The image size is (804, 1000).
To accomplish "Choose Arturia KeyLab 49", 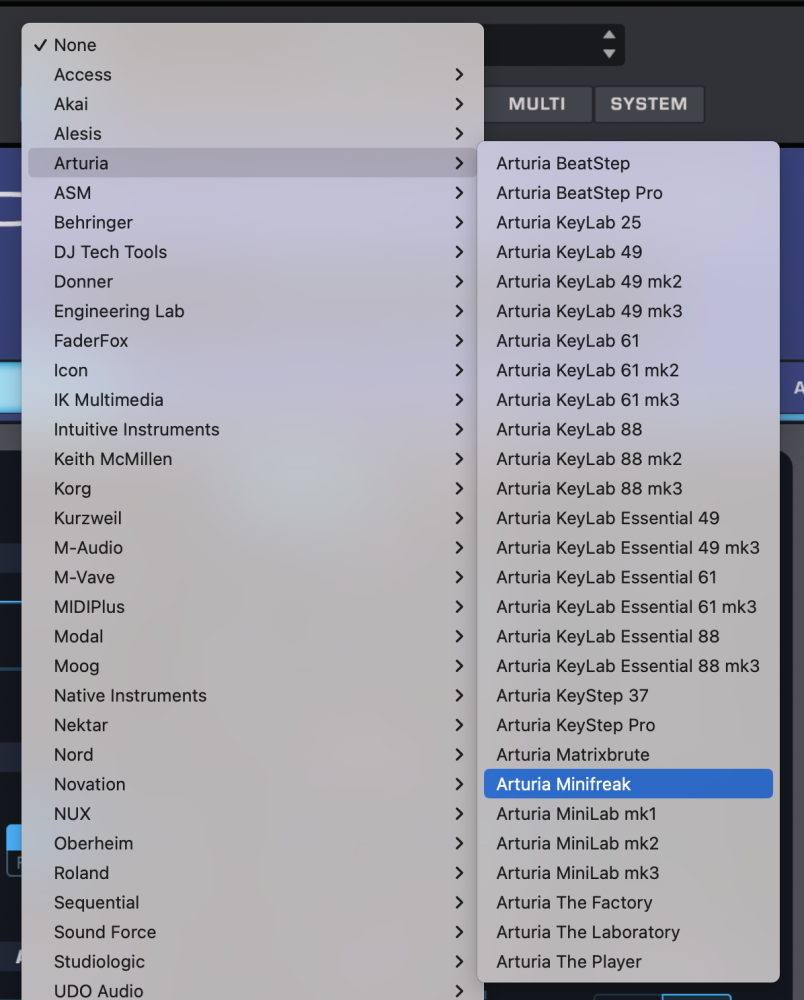I will pos(628,252).
